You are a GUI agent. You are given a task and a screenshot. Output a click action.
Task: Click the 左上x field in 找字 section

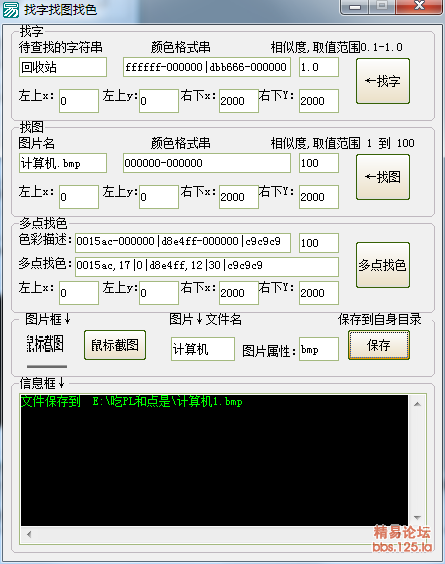coord(79,101)
